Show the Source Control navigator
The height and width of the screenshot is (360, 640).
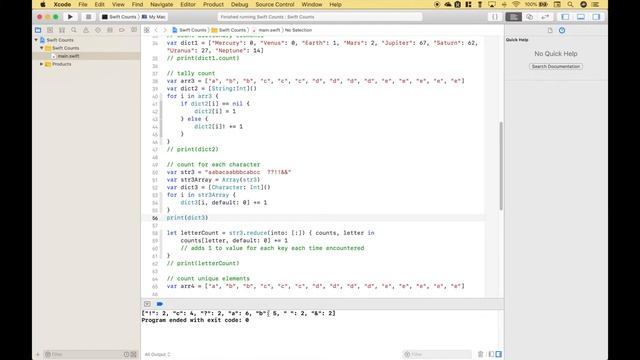point(50,30)
